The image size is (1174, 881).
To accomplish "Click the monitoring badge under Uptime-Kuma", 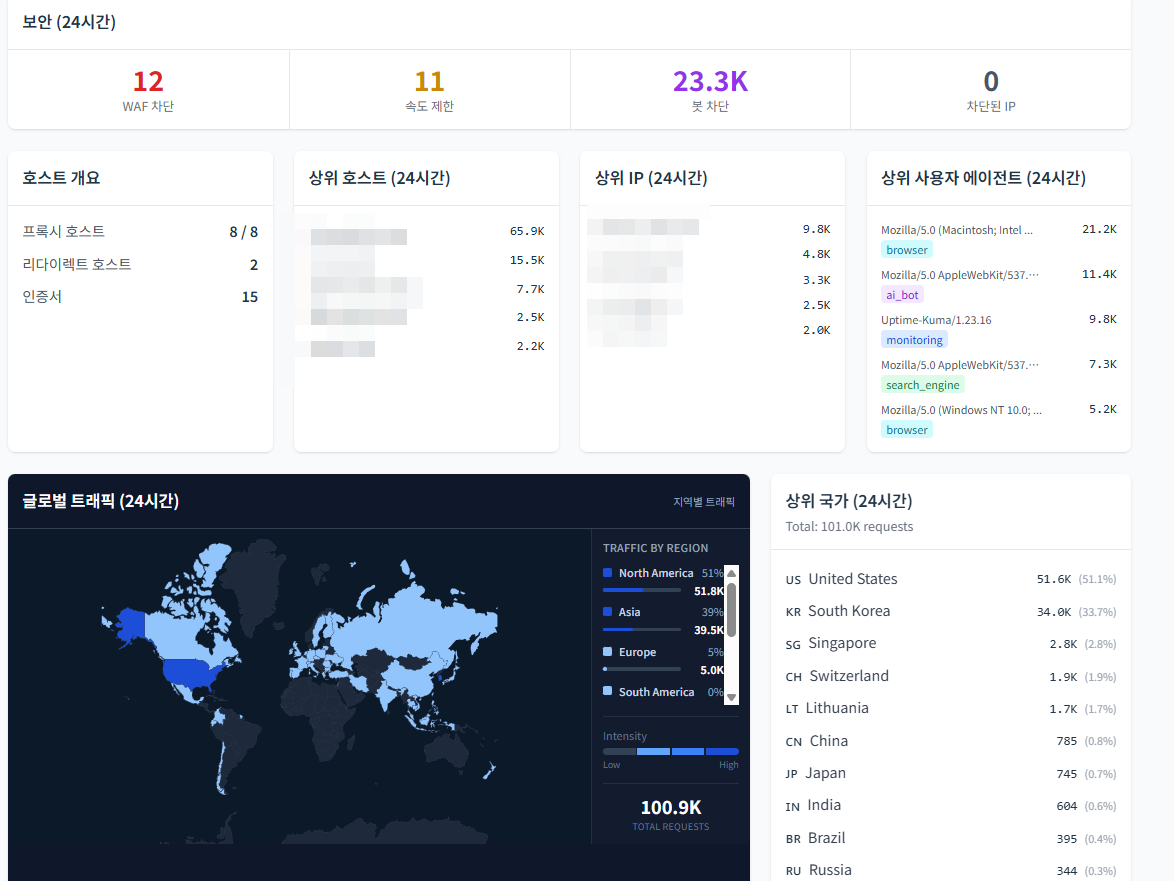I will coord(913,339).
